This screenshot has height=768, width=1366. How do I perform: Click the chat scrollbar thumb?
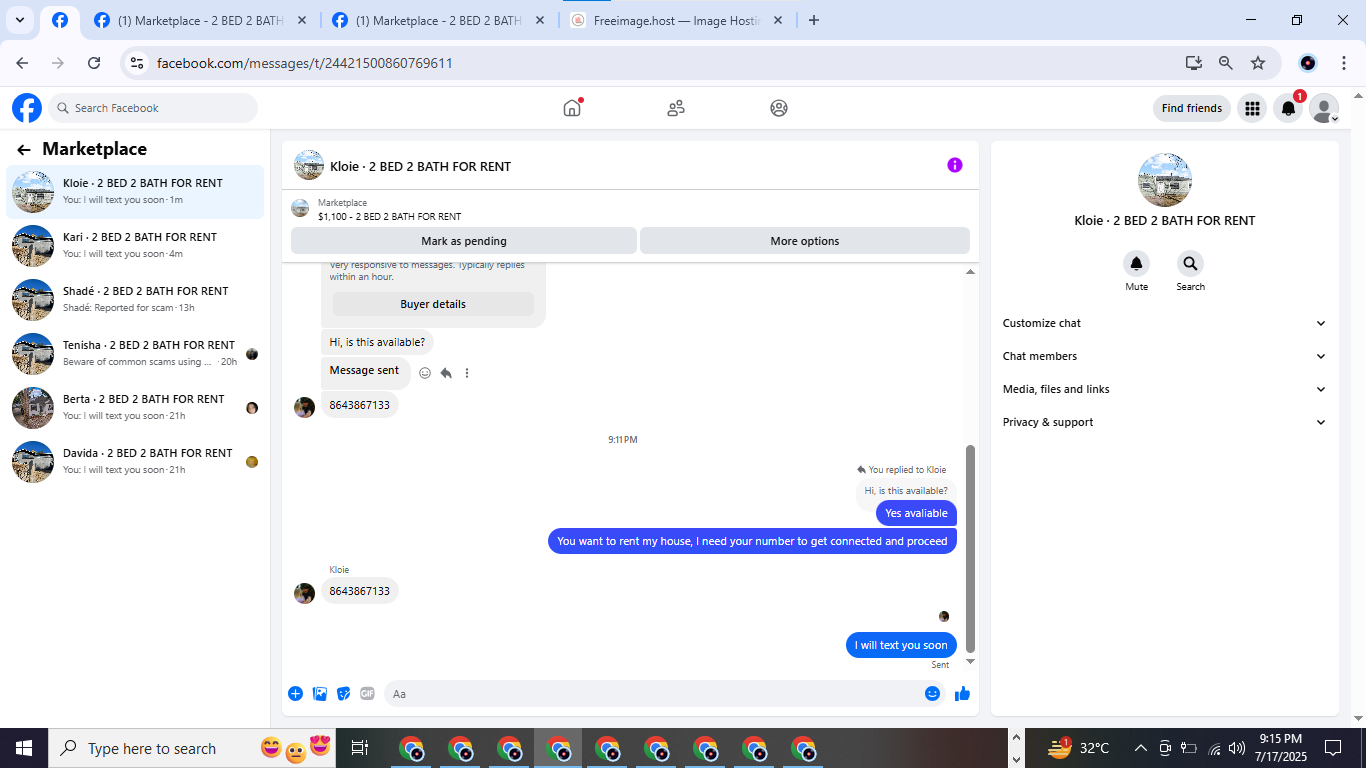pyautogui.click(x=970, y=549)
